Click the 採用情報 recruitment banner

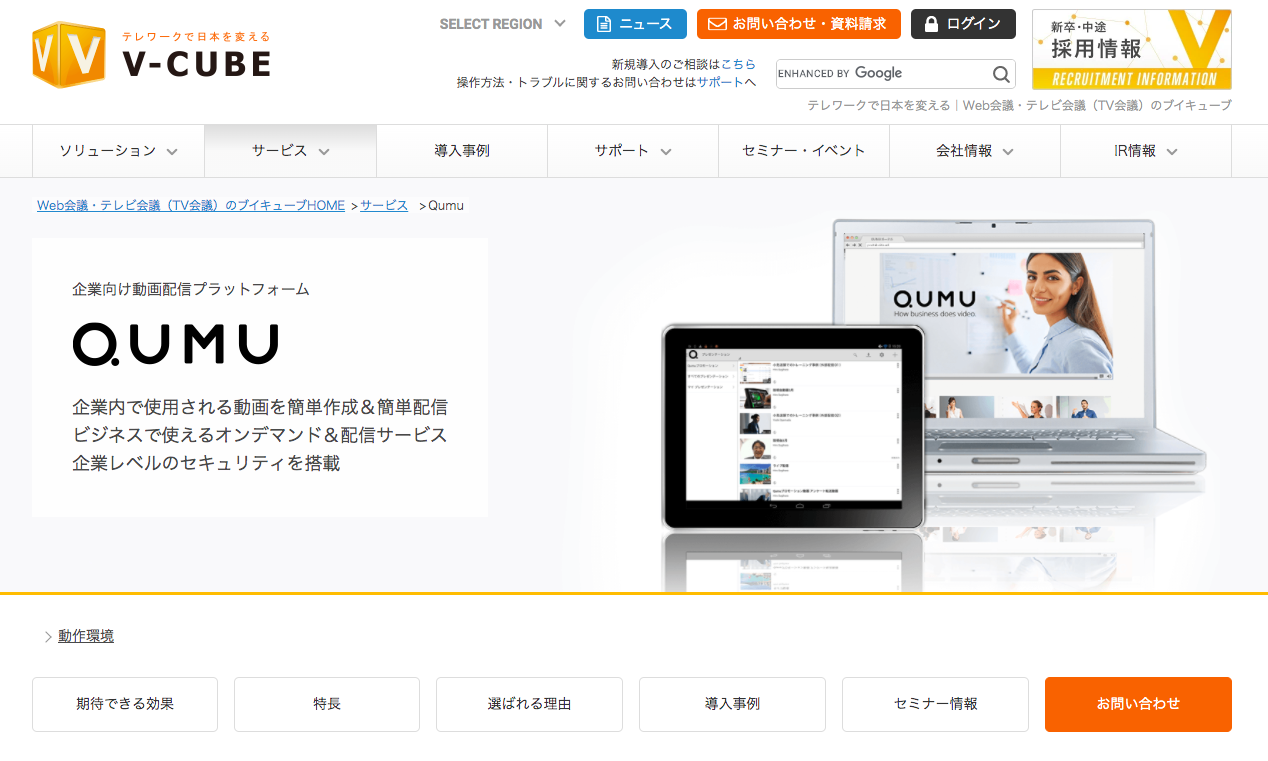(x=1132, y=50)
